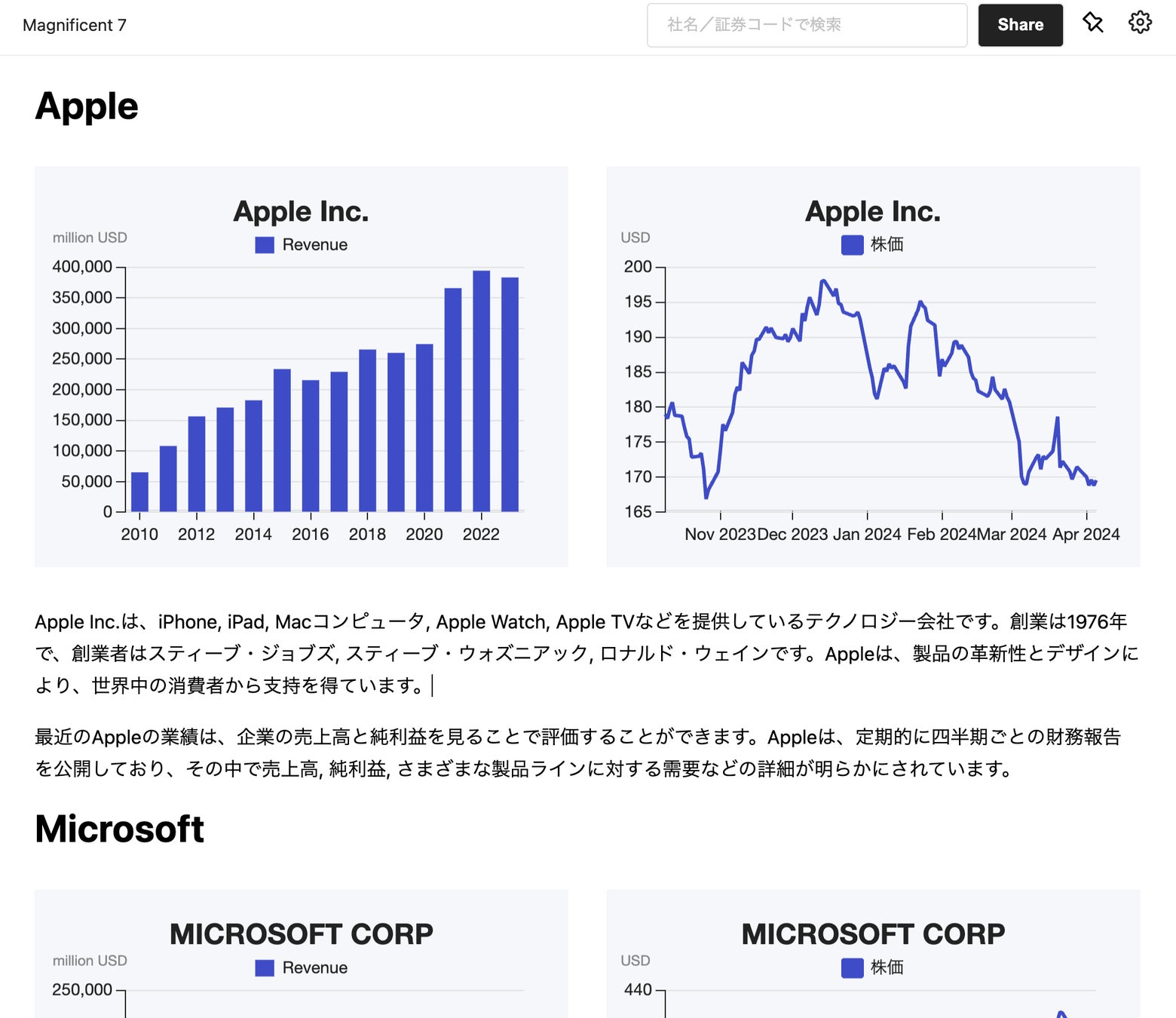The width and height of the screenshot is (1176, 1018).
Task: Click the Apple section heading
Action: 87,106
